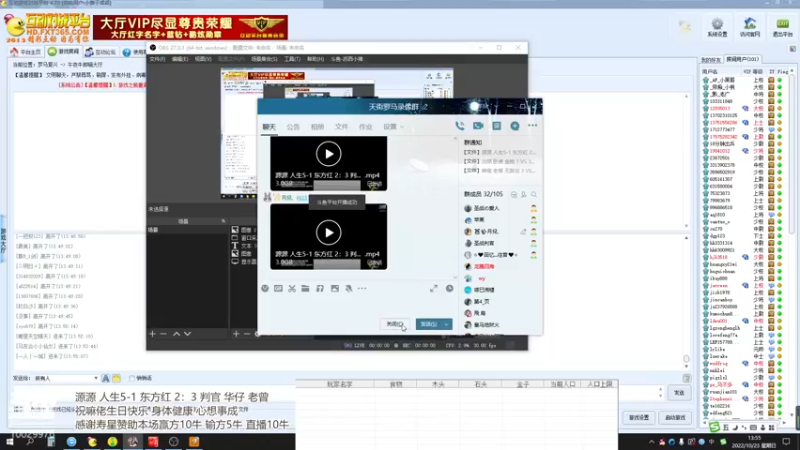Switch to the 文件 tab in chat window
Screen dimensions: 800x450
click(341, 127)
